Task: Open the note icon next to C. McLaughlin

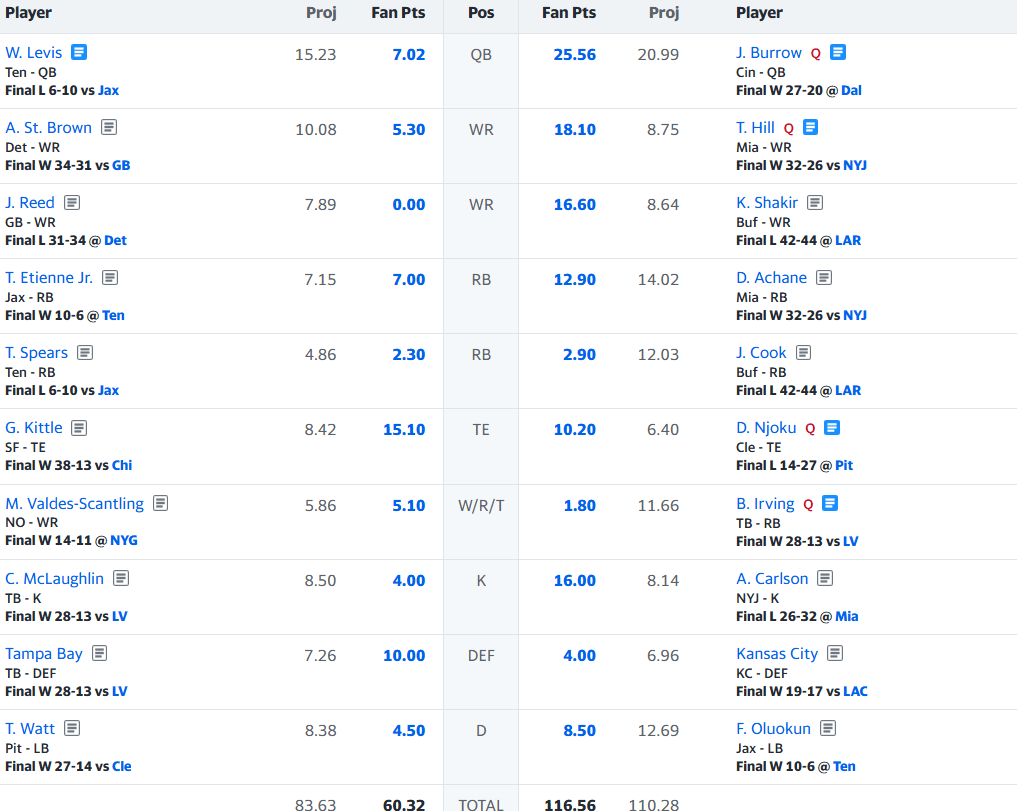Action: pos(121,578)
